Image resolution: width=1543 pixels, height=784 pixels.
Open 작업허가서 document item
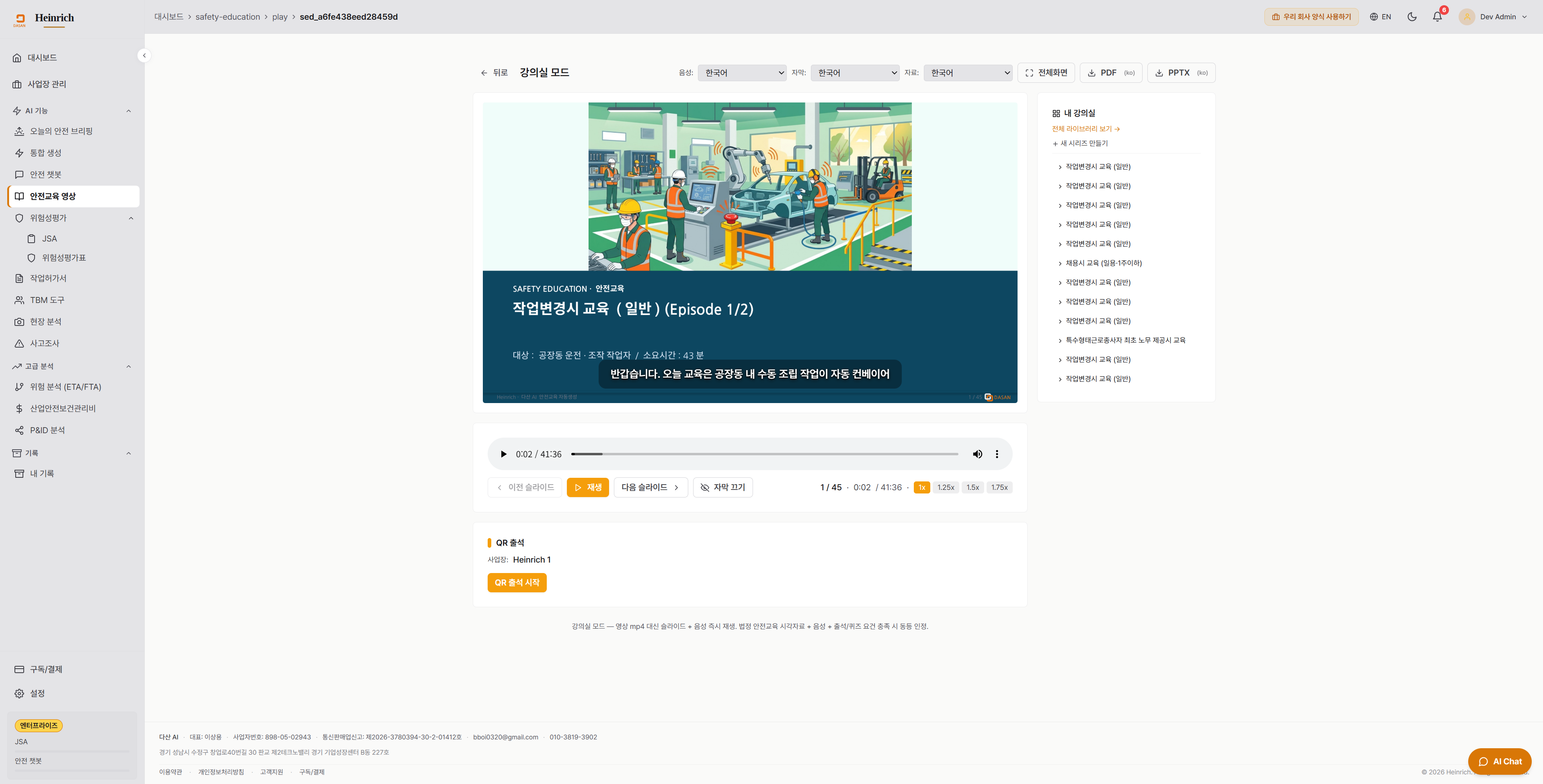[x=73, y=278]
